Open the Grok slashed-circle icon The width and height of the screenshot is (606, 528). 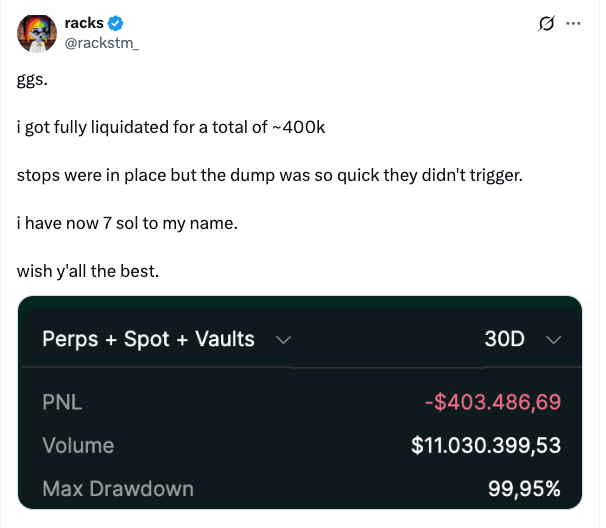click(x=547, y=23)
